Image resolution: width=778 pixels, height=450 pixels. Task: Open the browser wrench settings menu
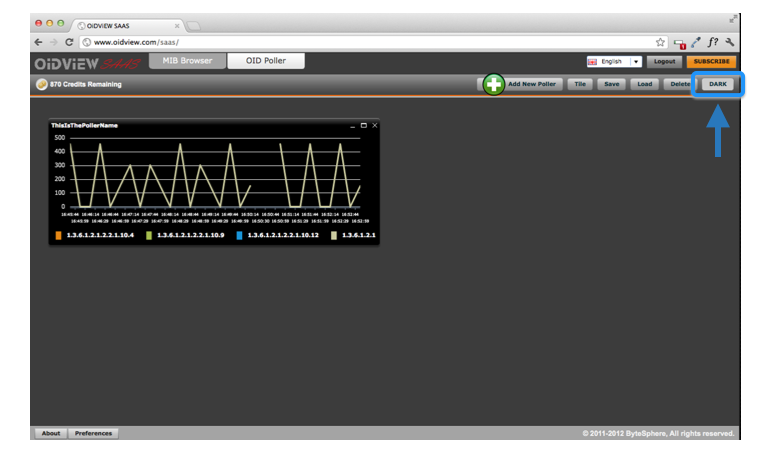tap(730, 43)
